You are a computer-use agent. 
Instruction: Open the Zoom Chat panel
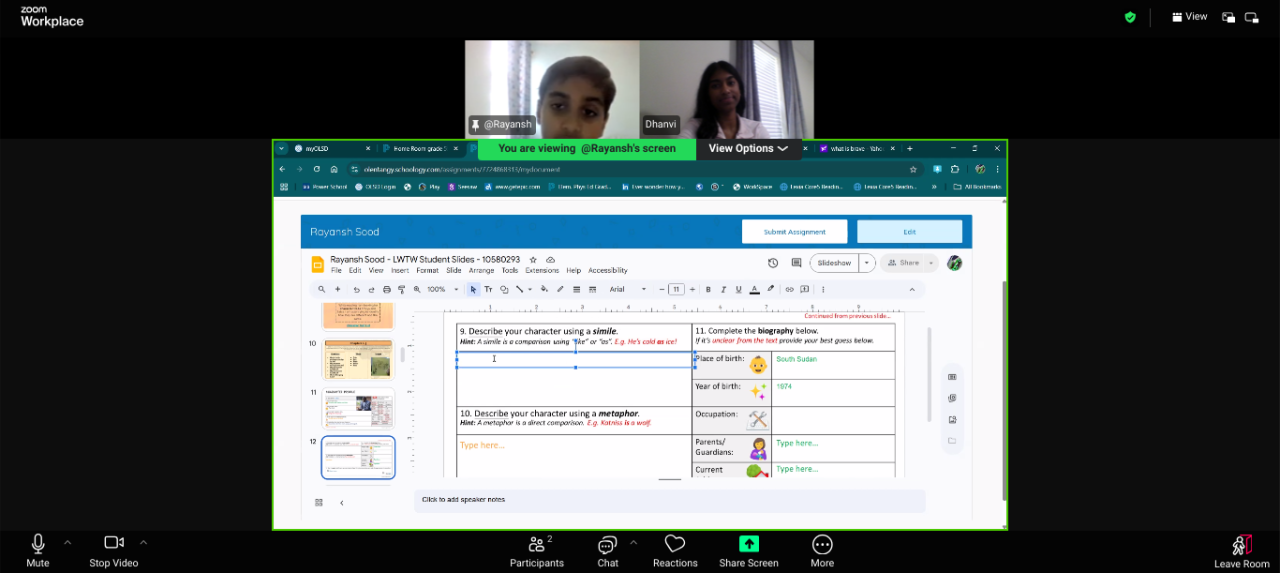click(608, 551)
